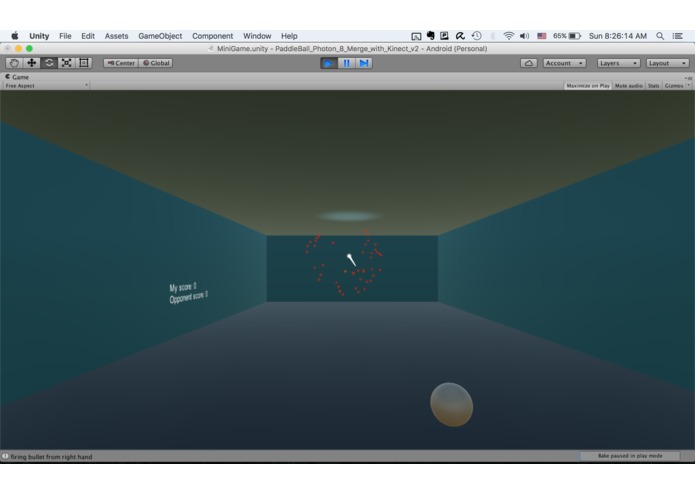695x494 pixels.
Task: Click the console message in status bar
Action: [51, 457]
